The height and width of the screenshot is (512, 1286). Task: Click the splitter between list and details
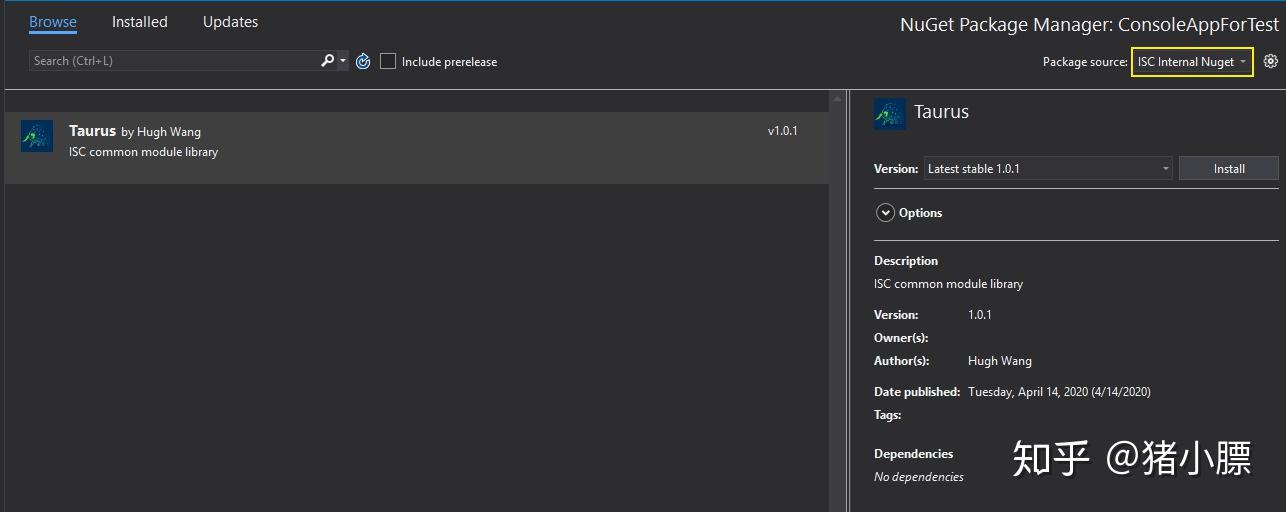(848, 300)
